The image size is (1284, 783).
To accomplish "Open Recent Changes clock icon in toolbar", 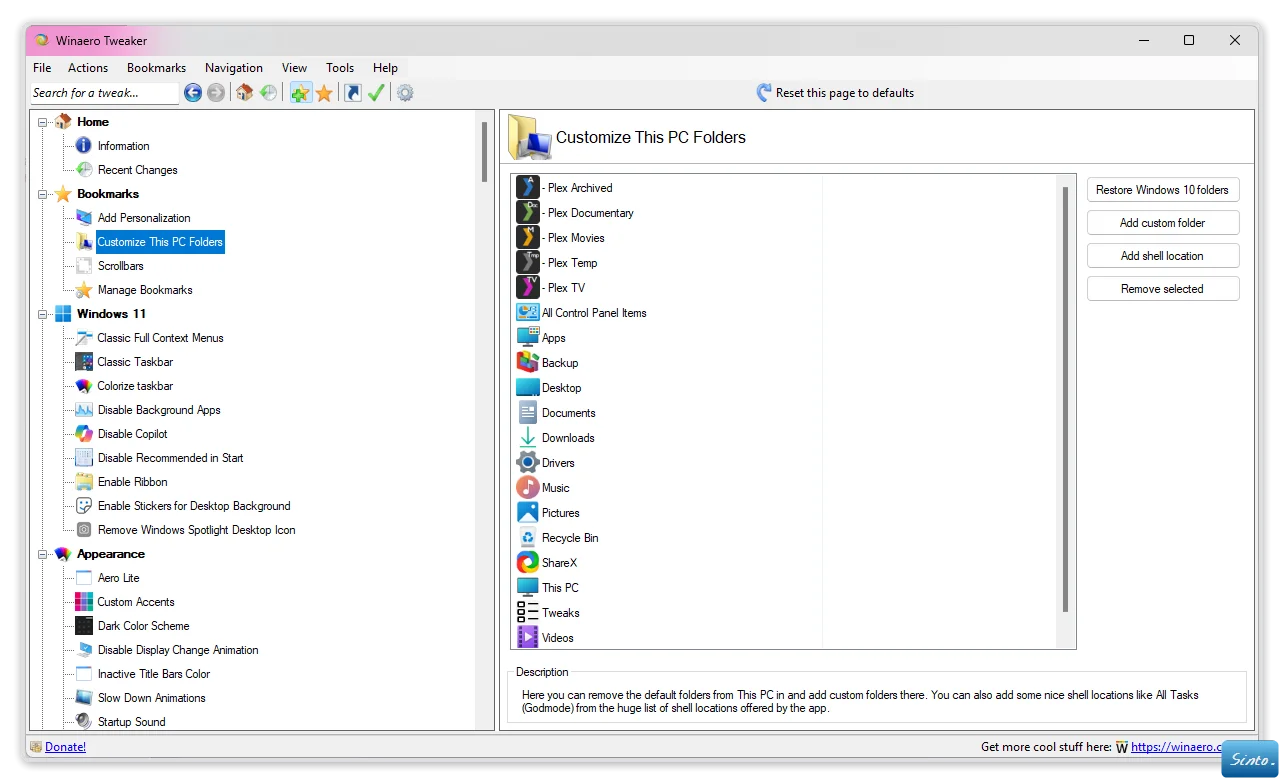I will tap(269, 93).
